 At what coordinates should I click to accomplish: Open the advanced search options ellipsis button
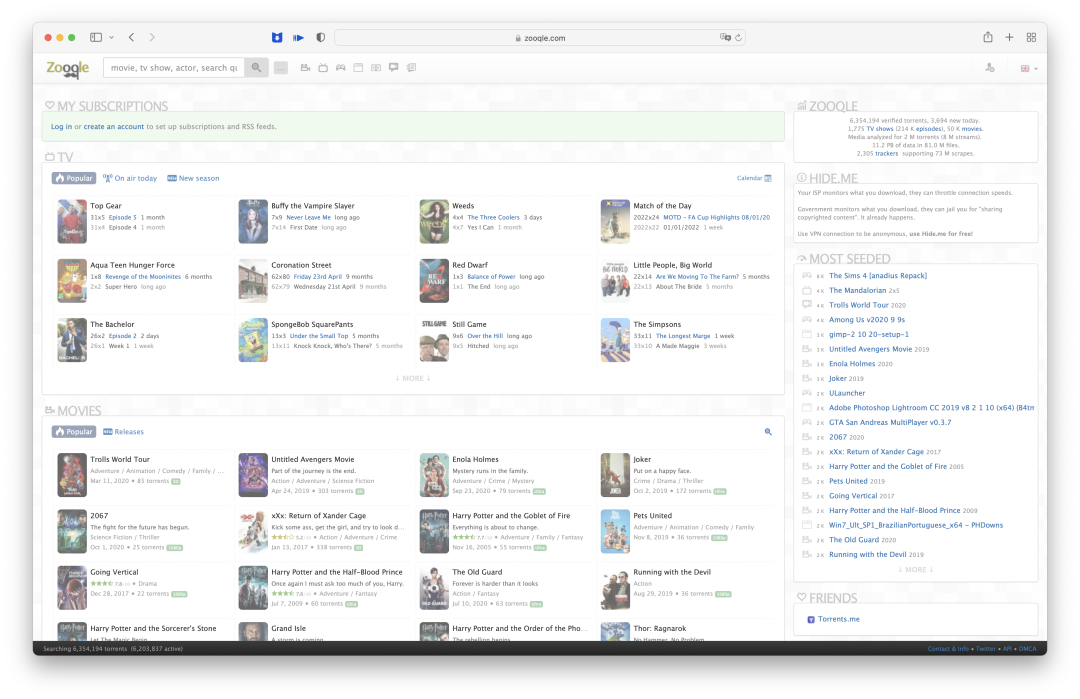(x=281, y=67)
